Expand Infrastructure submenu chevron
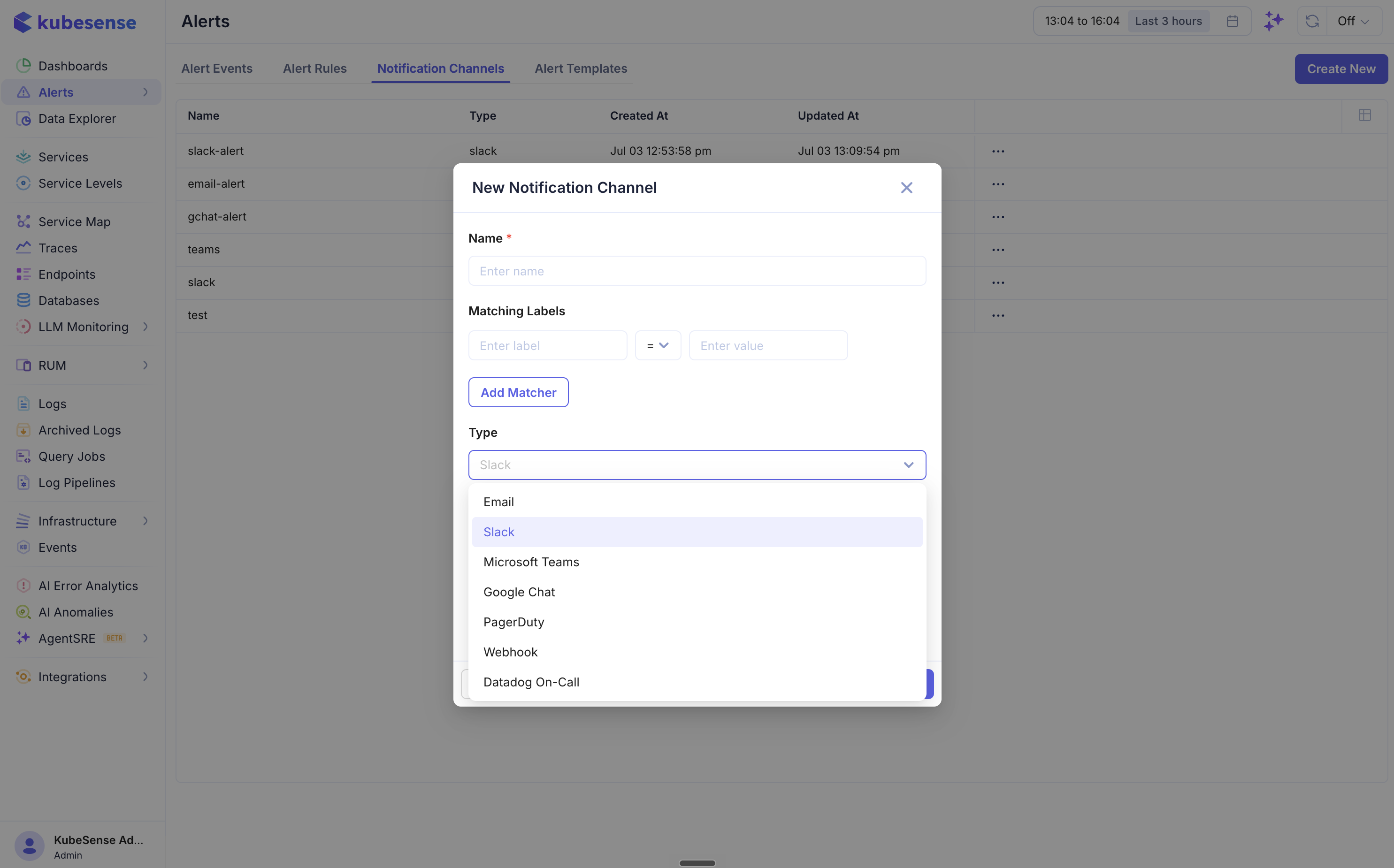The image size is (1394, 868). (145, 521)
